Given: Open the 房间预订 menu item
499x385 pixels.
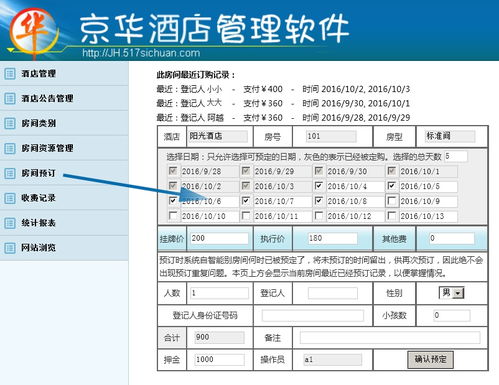Looking at the screenshot, I should [x=64, y=173].
